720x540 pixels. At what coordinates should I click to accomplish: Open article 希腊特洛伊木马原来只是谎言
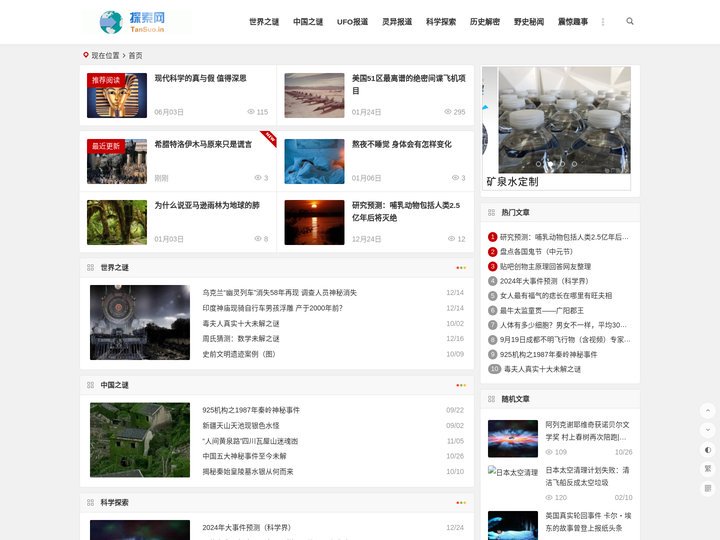click(x=203, y=145)
